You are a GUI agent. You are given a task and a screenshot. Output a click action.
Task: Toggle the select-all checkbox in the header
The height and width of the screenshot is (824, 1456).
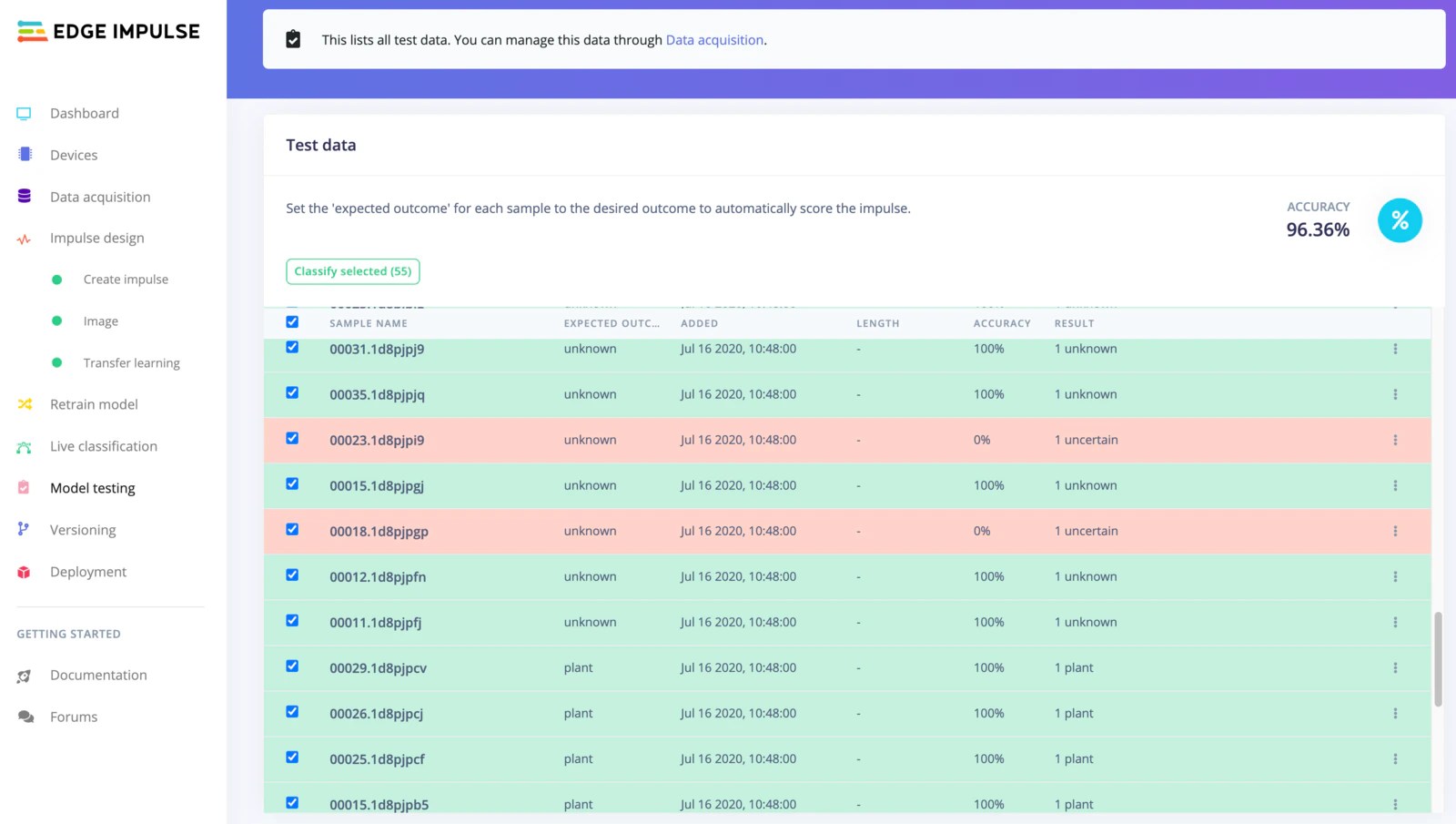point(292,322)
